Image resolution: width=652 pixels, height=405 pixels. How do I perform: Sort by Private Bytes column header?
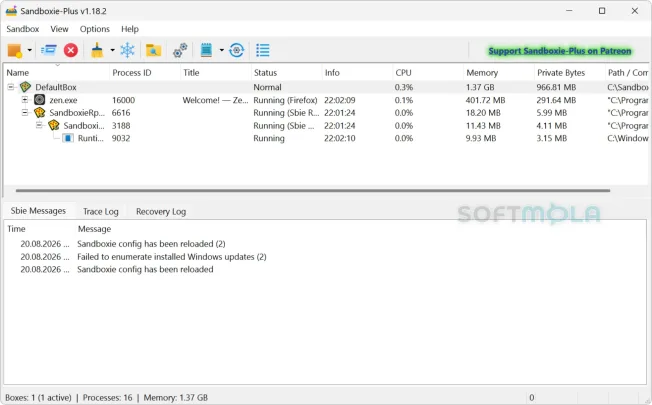(x=569, y=73)
